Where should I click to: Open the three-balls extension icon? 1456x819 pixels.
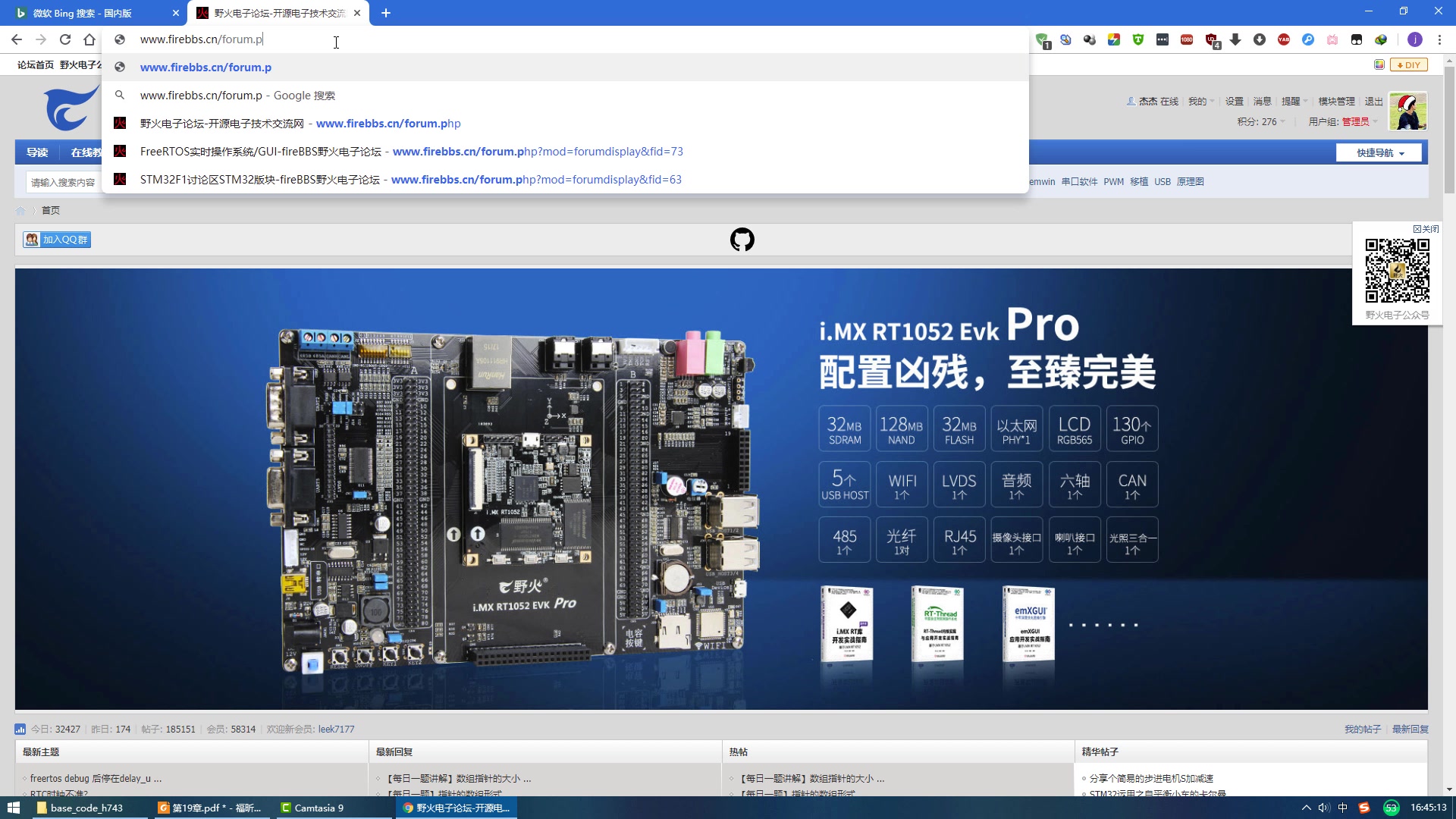pyautogui.click(x=1090, y=39)
